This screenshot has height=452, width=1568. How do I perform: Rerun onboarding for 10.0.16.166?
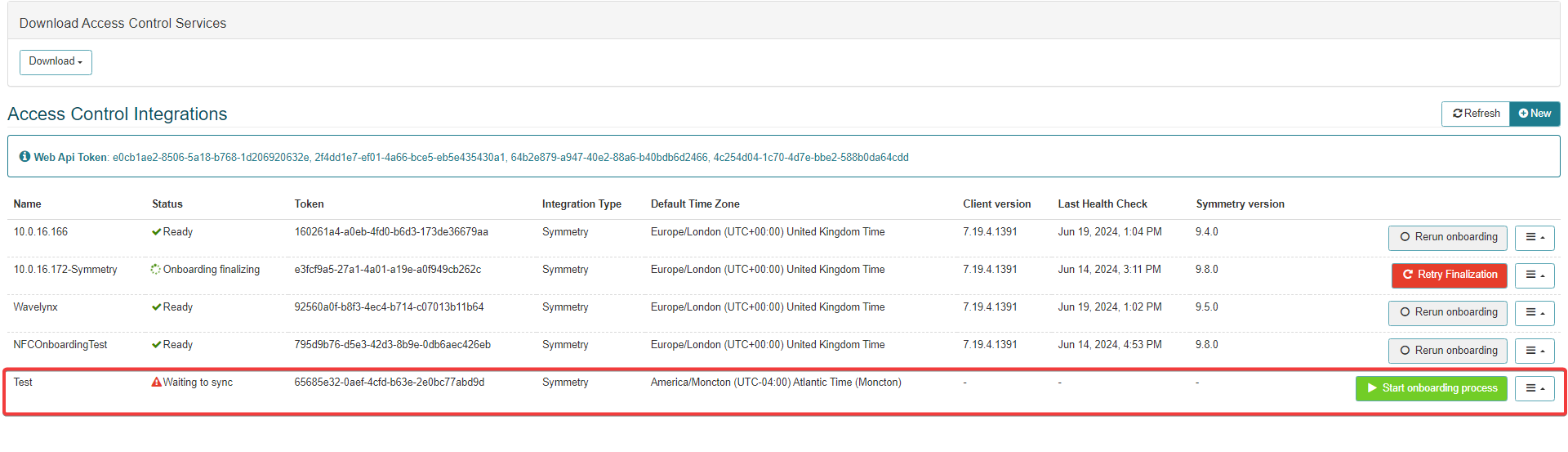coord(1448,237)
